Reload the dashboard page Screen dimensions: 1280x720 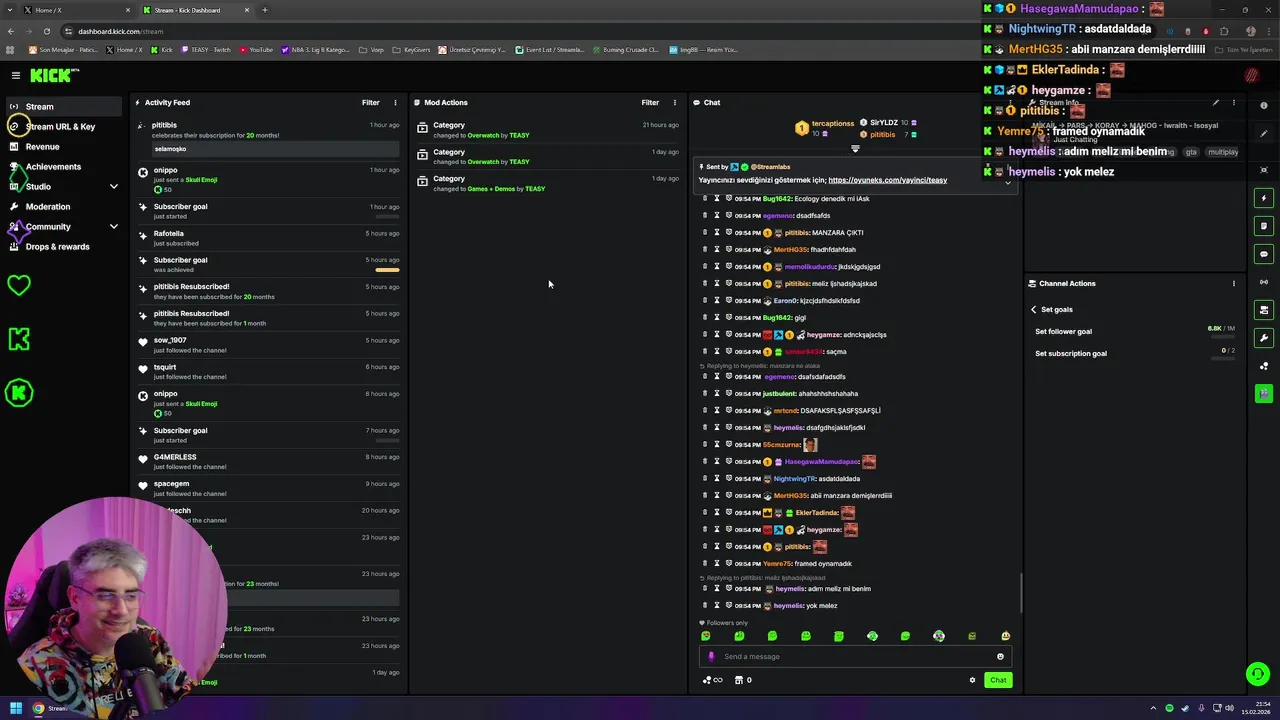point(46,31)
